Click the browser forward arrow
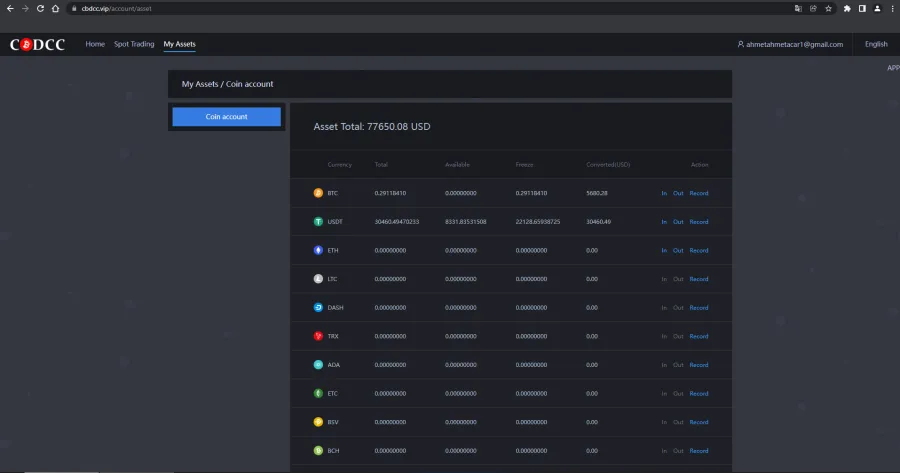The image size is (900, 473). click(x=25, y=9)
